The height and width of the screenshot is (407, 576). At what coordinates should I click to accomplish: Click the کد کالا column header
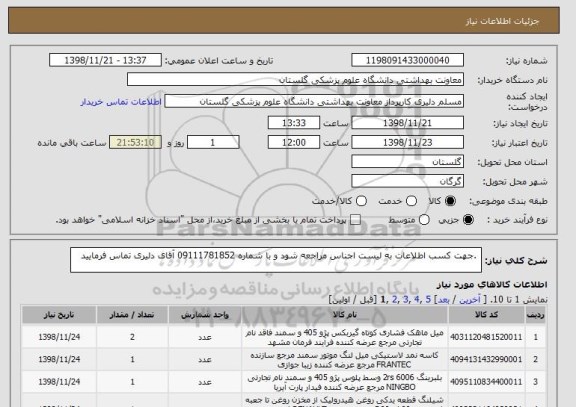[486, 315]
